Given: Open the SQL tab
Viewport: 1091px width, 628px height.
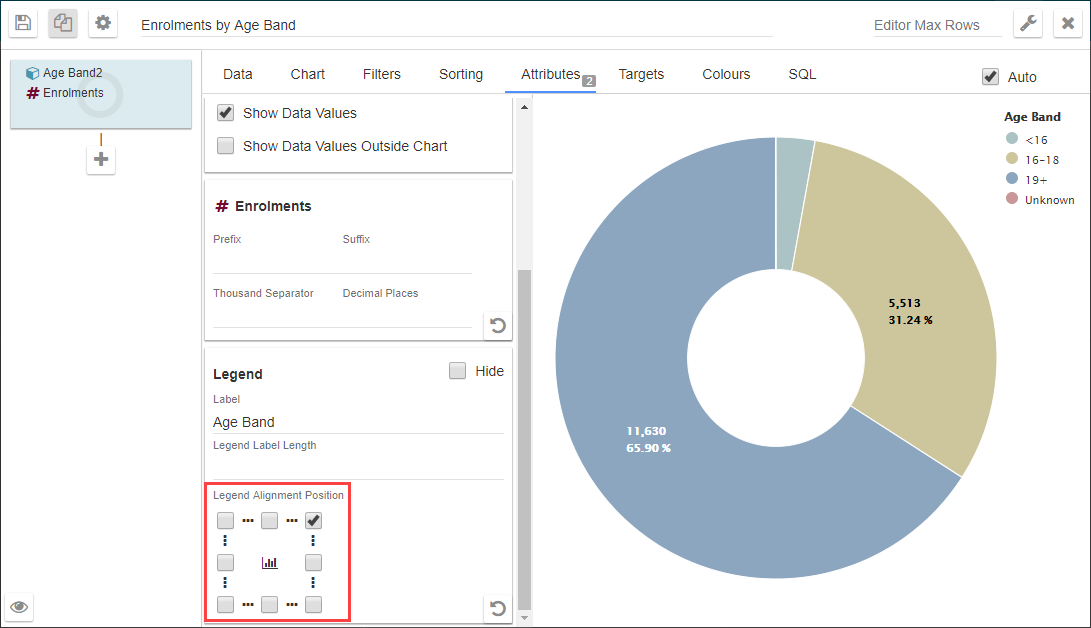Looking at the screenshot, I should point(802,74).
